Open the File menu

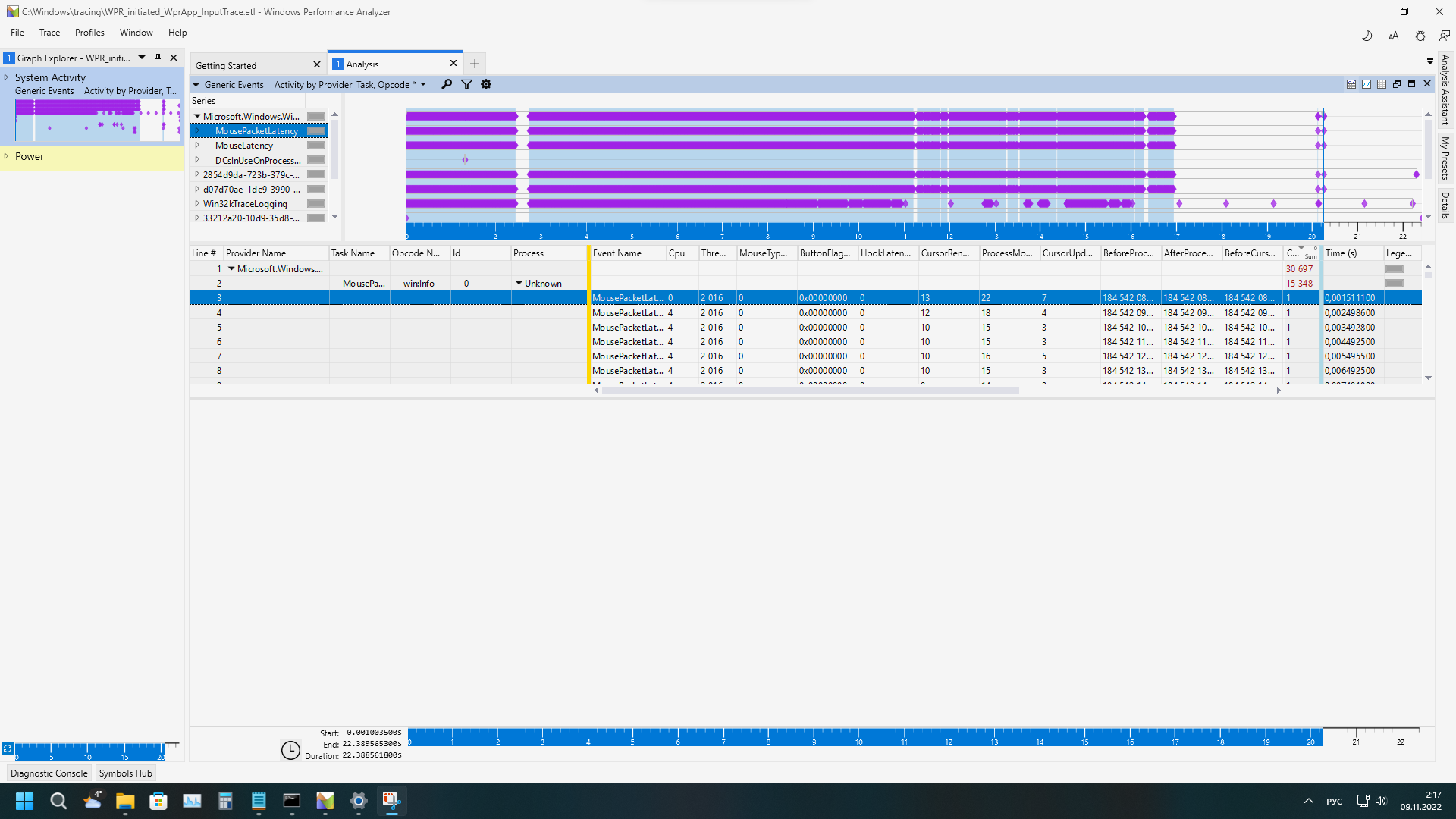pos(17,33)
